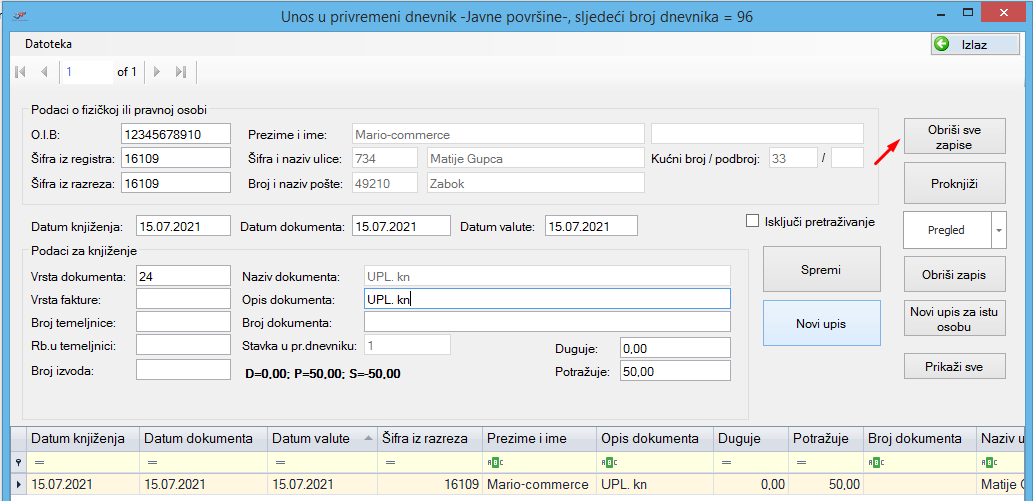
Task: Click filter icon under Prezime i ime column
Action: [x=494, y=462]
